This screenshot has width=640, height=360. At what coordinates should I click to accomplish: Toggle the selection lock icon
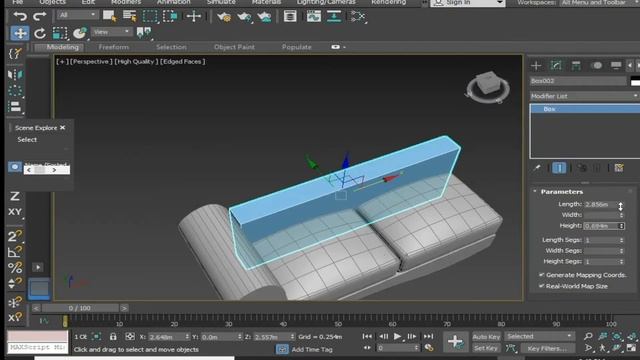pos(113,336)
